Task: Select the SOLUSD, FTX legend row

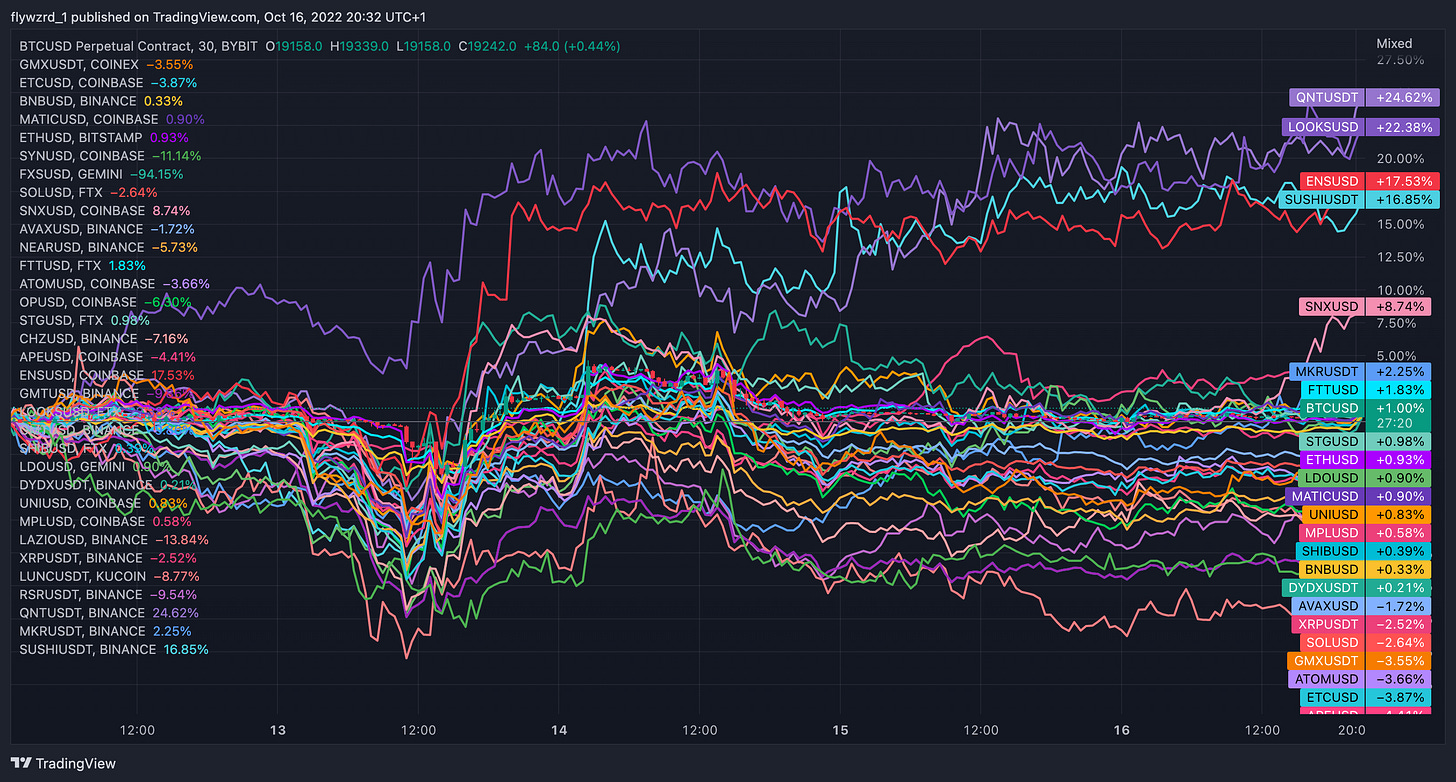Action: point(88,192)
